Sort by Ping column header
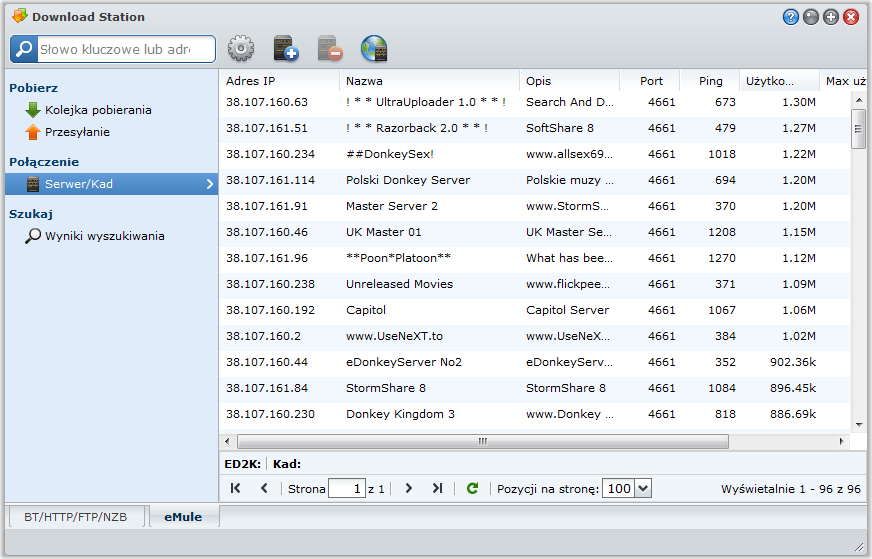872x559 pixels. (710, 81)
